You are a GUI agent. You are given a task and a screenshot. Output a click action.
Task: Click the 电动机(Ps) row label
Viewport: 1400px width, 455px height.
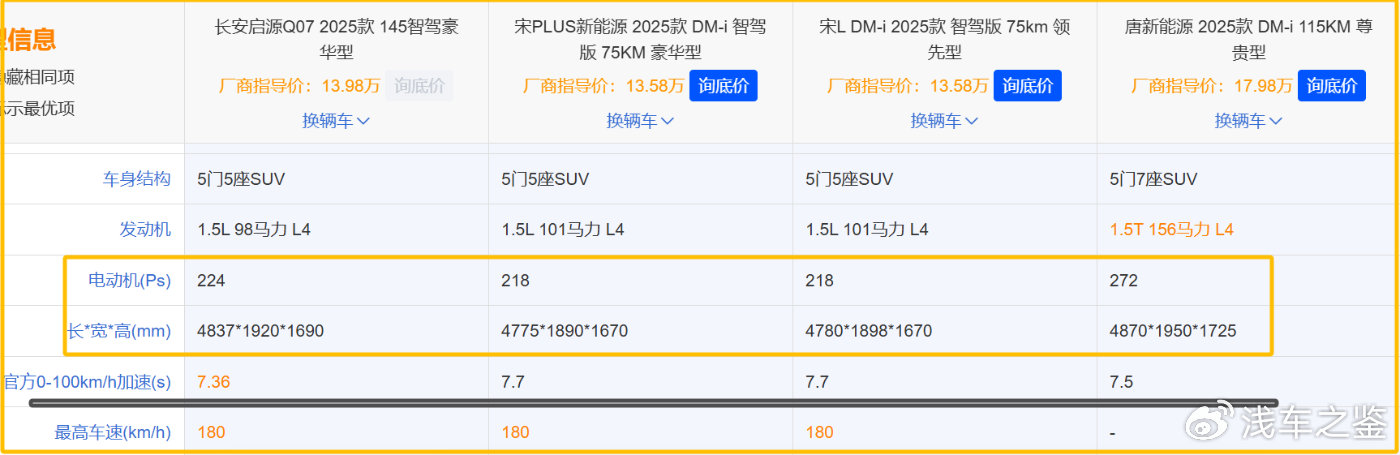(x=130, y=280)
